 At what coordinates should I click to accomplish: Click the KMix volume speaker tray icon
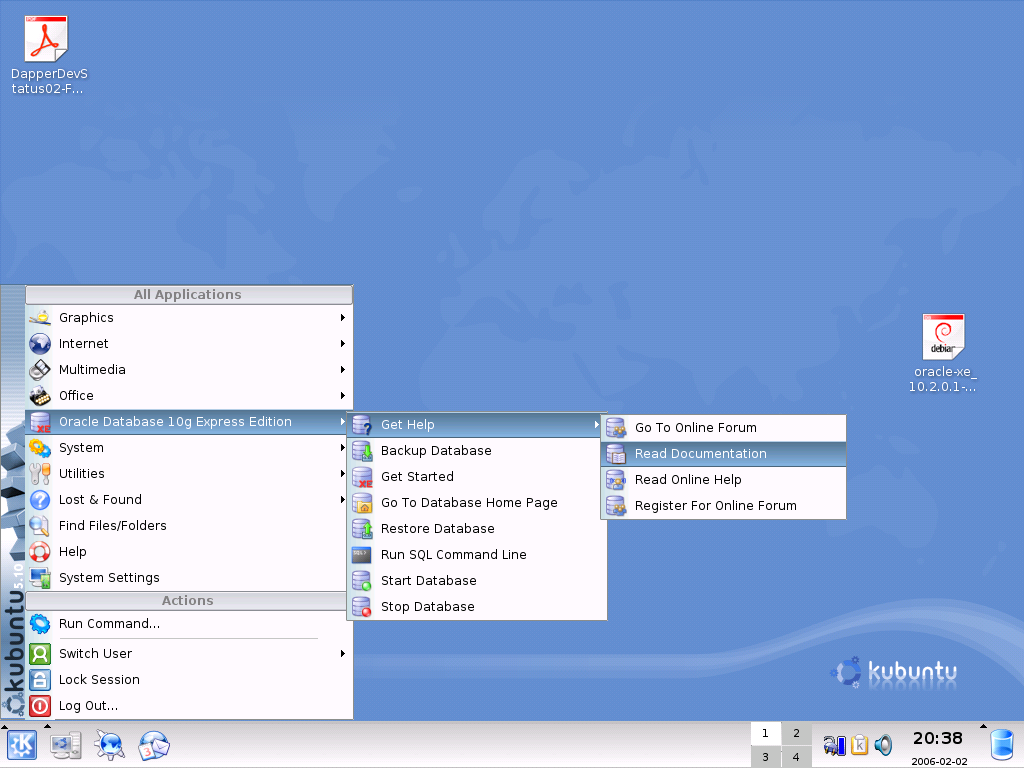[884, 745]
